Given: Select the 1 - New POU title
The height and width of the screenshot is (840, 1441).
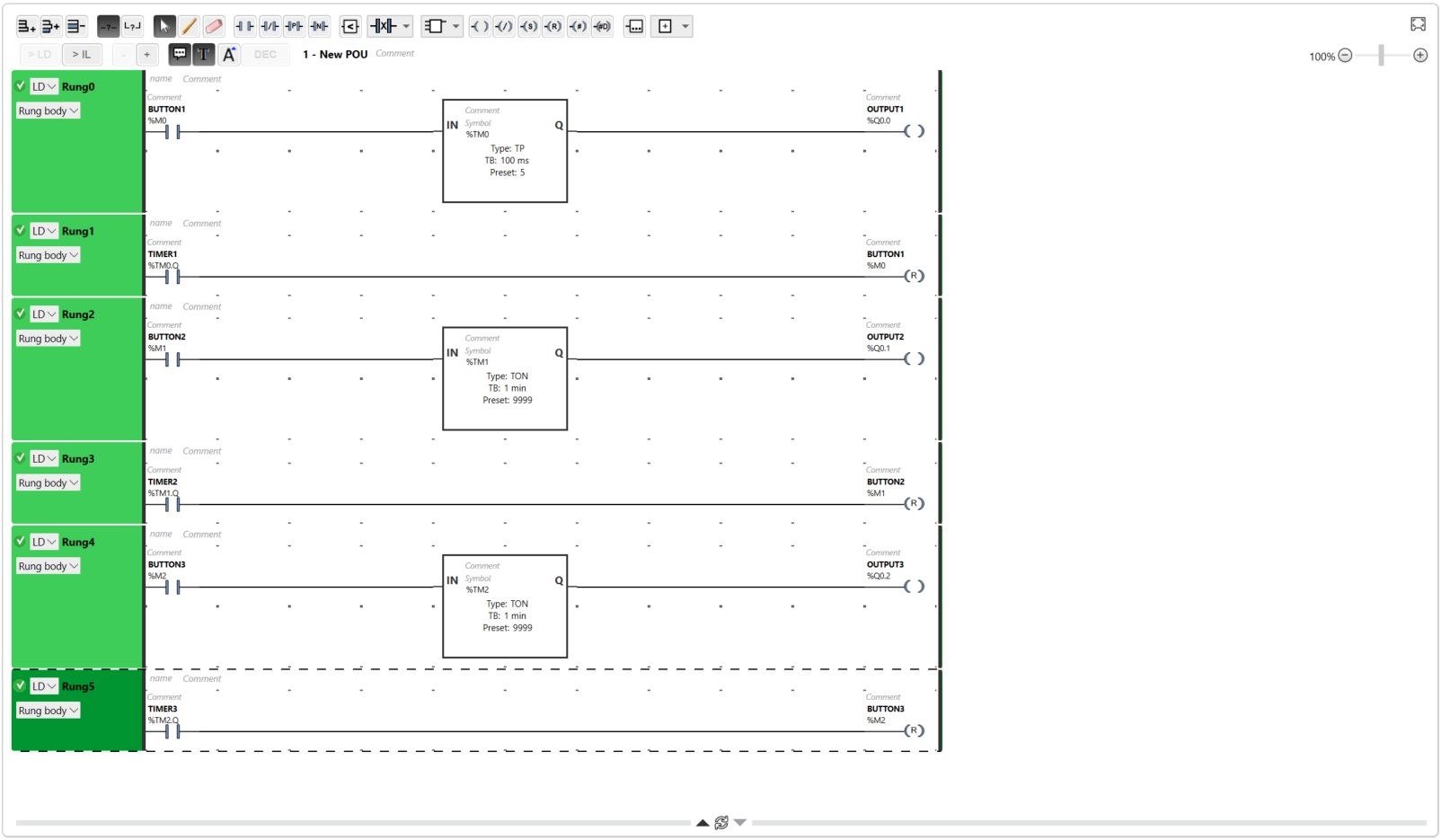Looking at the screenshot, I should [335, 54].
